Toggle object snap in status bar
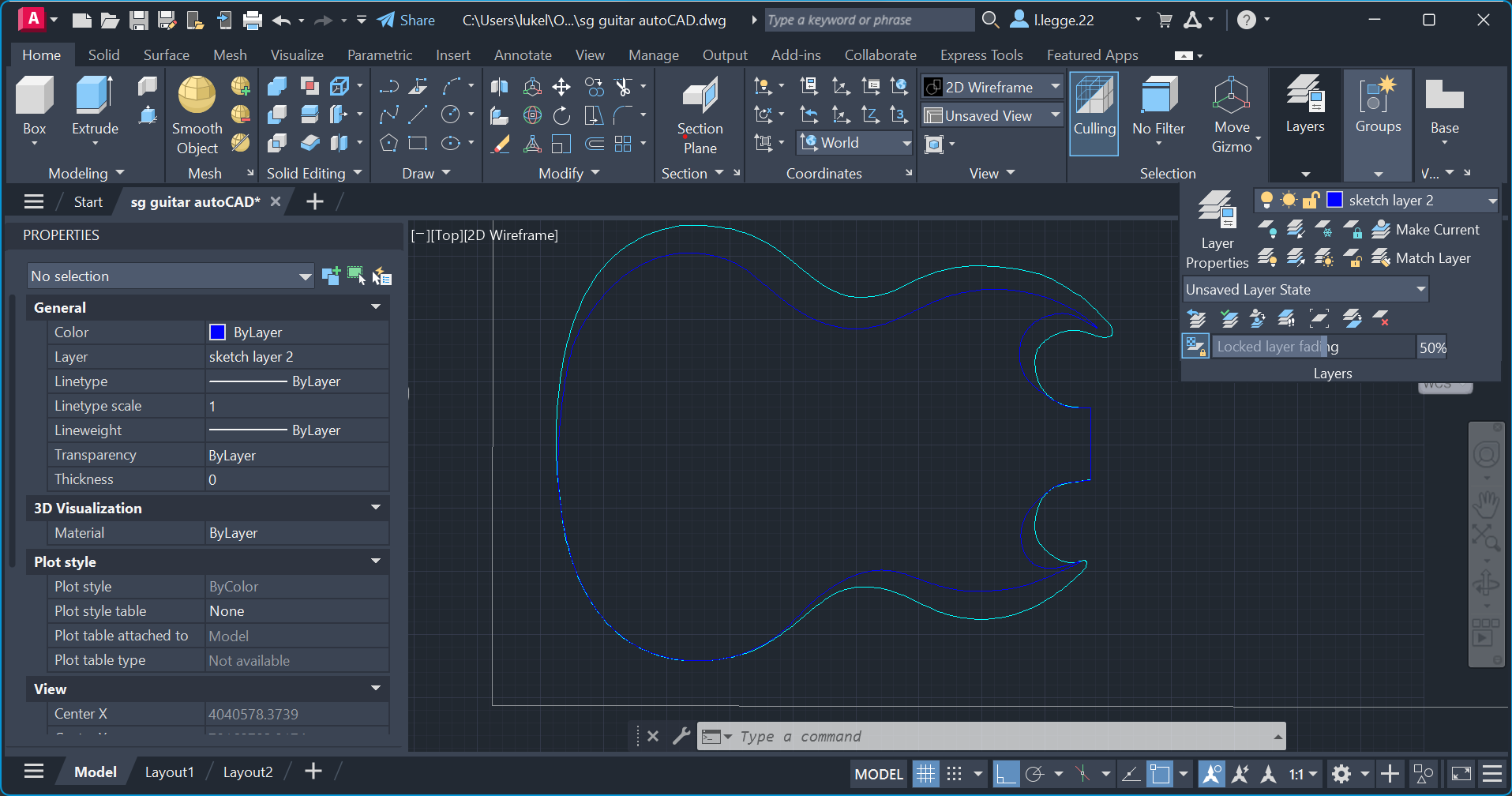The height and width of the screenshot is (796, 1512). tap(1159, 774)
